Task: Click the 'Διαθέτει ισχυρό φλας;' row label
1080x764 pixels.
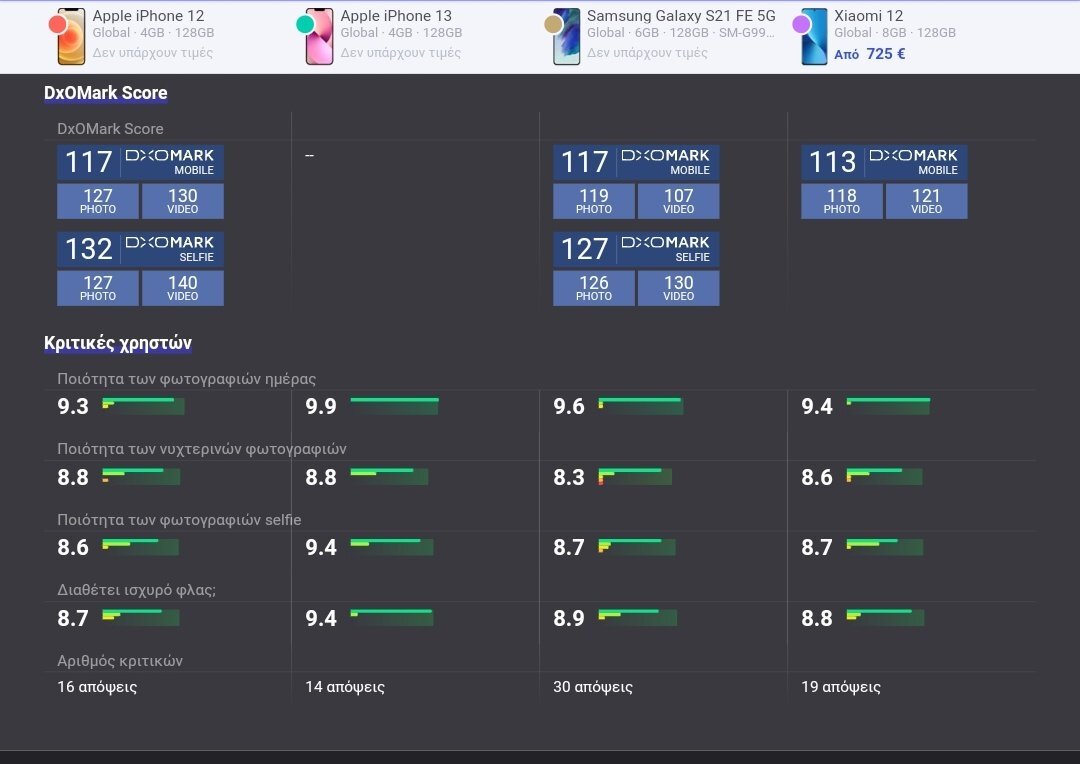Action: tap(136, 590)
